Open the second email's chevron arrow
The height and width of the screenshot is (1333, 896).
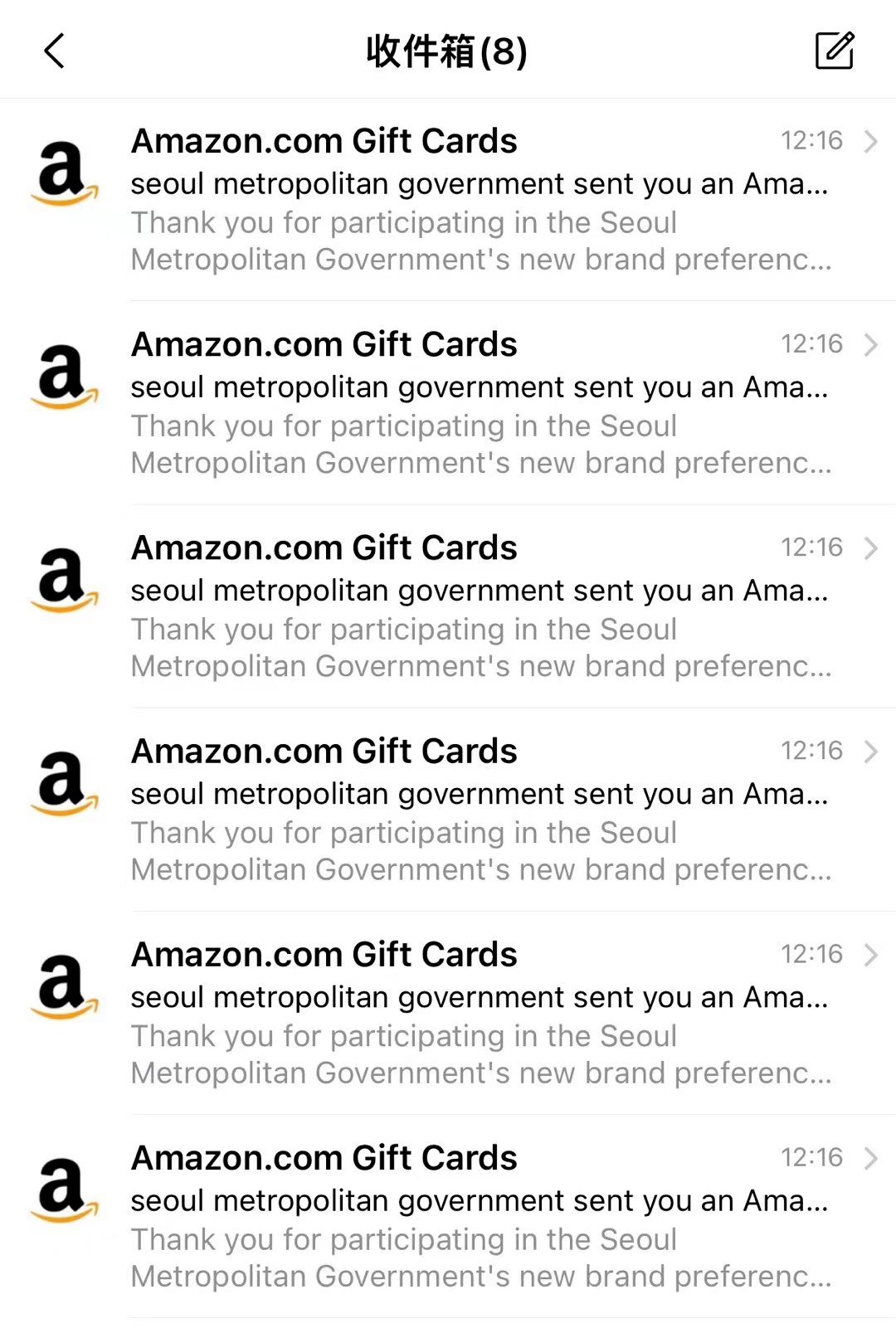[870, 344]
